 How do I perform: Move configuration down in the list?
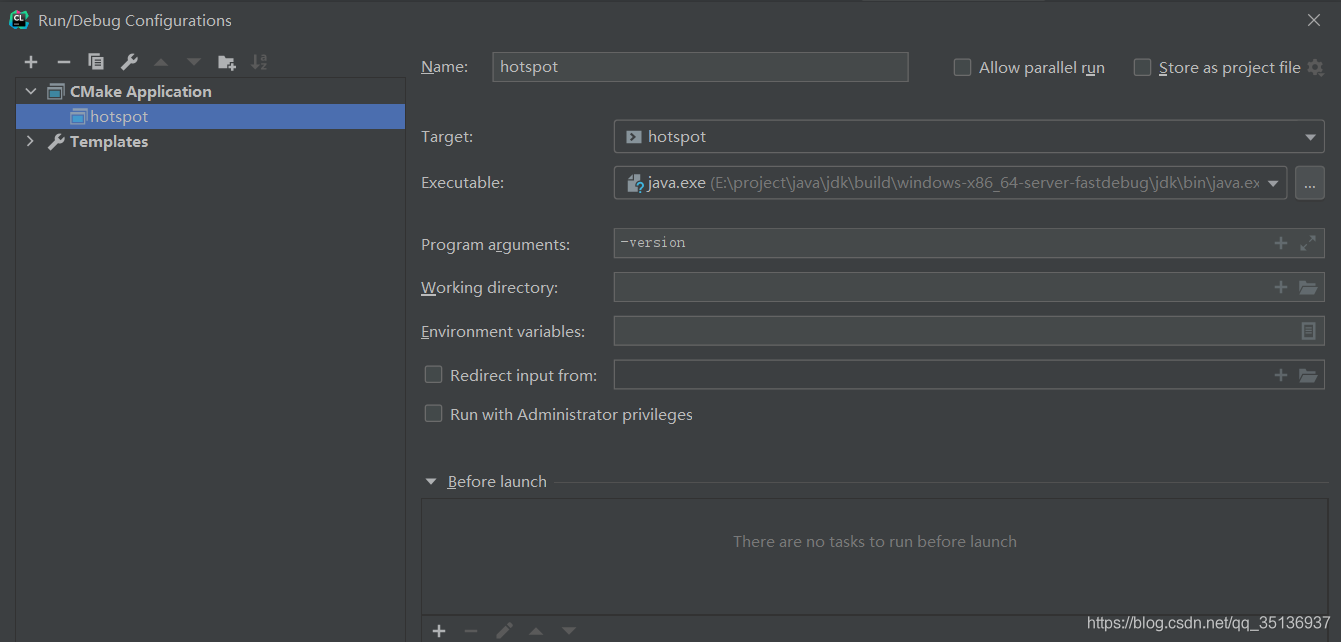pyautogui.click(x=193, y=62)
